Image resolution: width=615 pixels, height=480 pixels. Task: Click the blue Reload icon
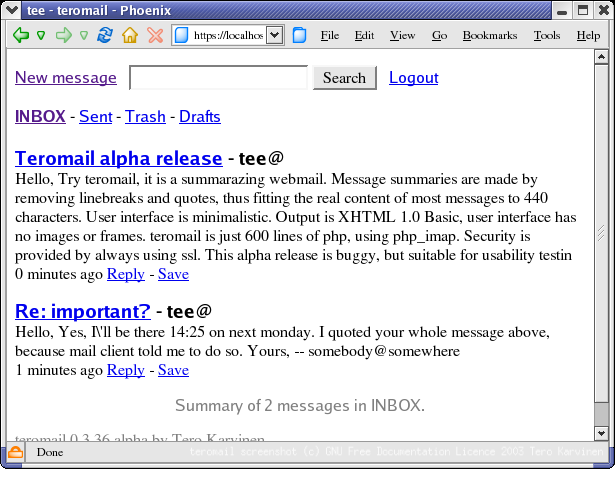click(105, 35)
